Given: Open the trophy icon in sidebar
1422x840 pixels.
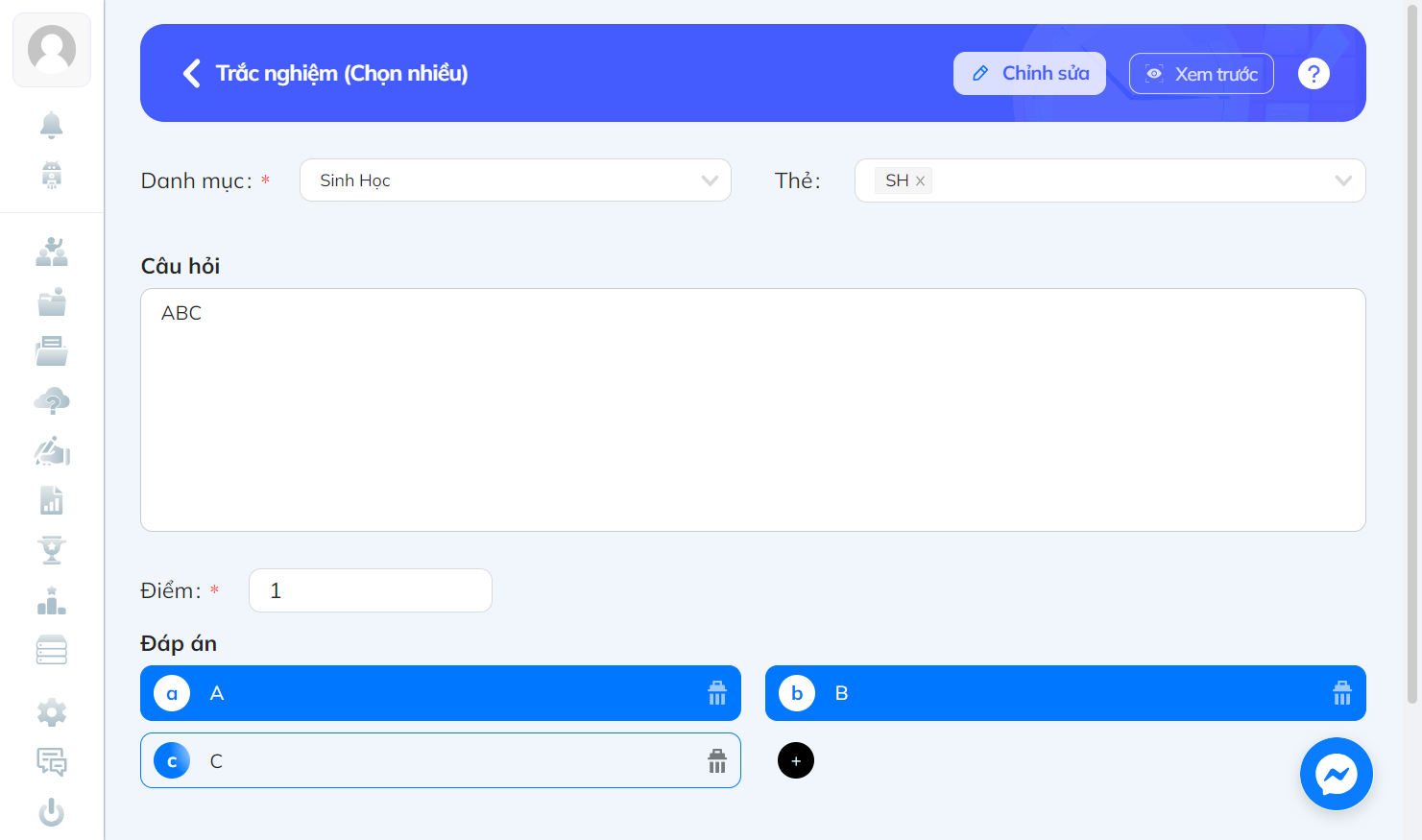Looking at the screenshot, I should click(52, 550).
